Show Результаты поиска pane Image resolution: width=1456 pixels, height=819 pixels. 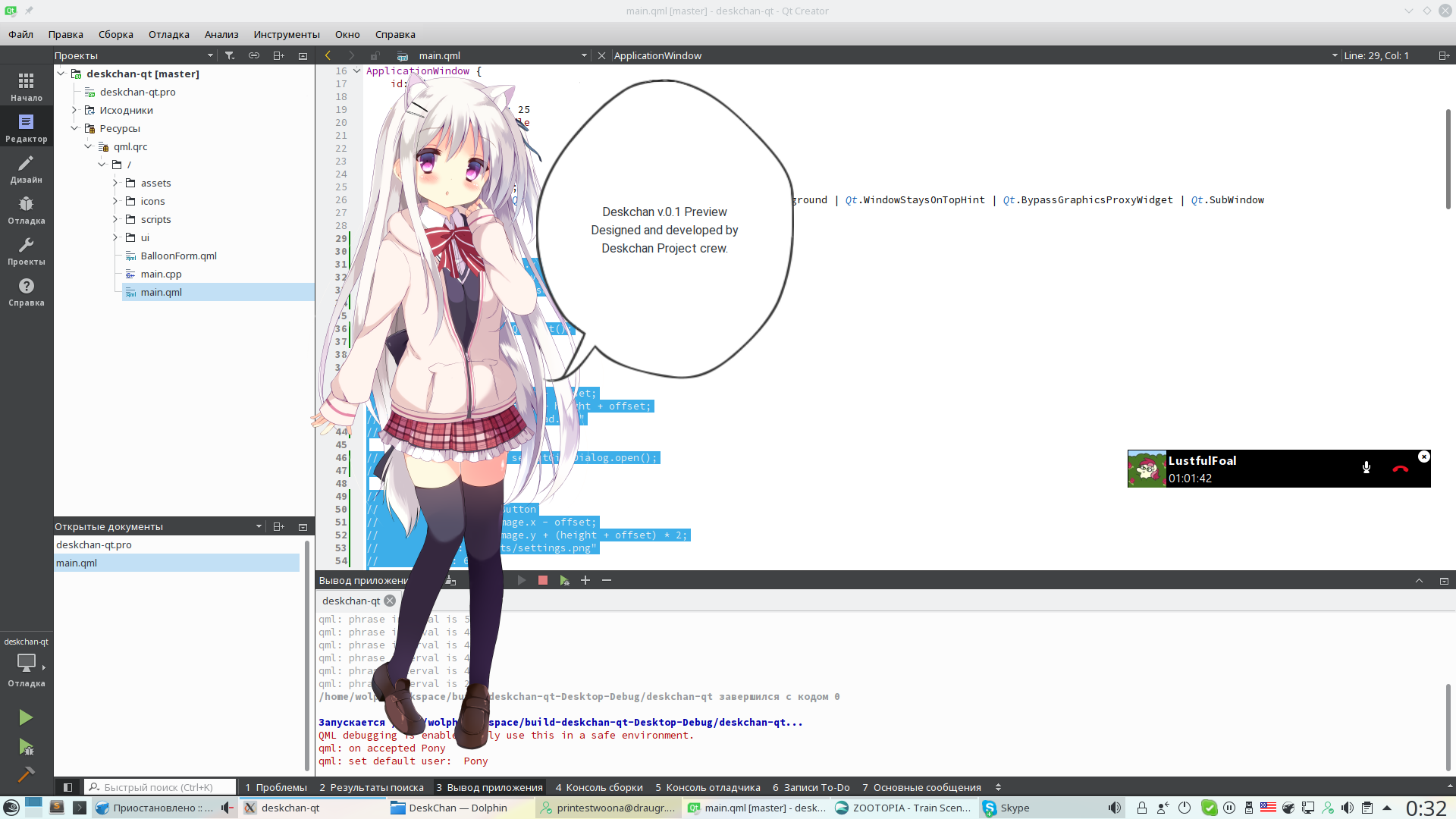point(372,787)
